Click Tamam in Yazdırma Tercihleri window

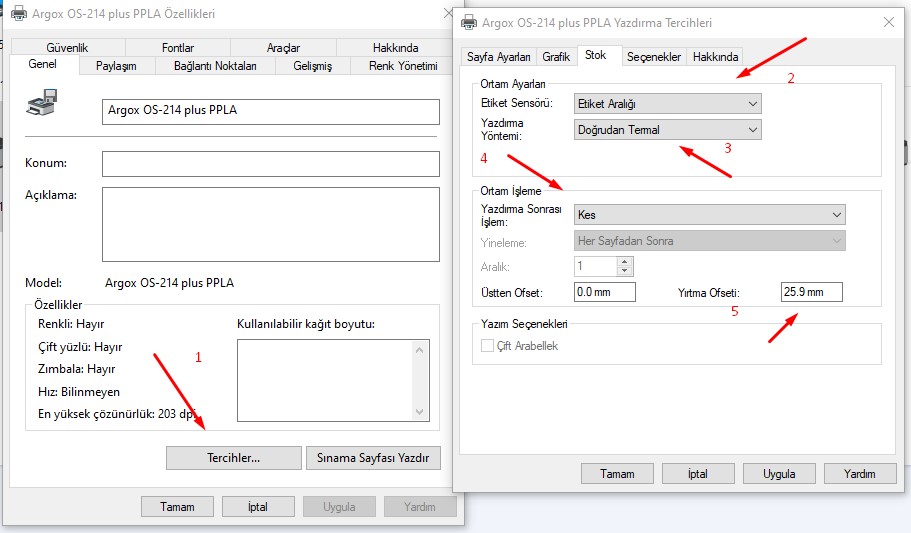click(x=617, y=474)
